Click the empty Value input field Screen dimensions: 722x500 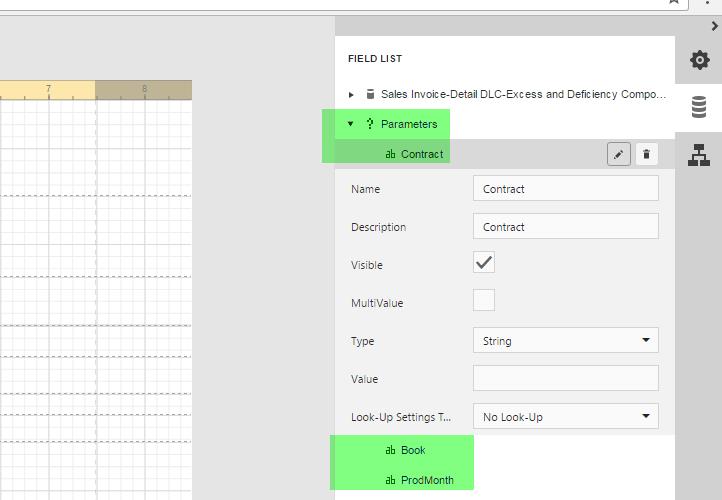pyautogui.click(x=565, y=379)
